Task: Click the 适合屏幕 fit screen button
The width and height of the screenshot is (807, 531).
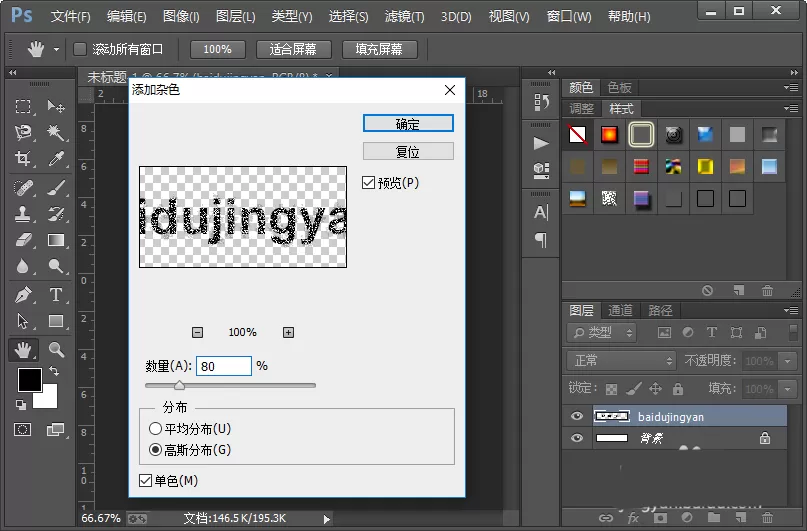Action: [293, 49]
